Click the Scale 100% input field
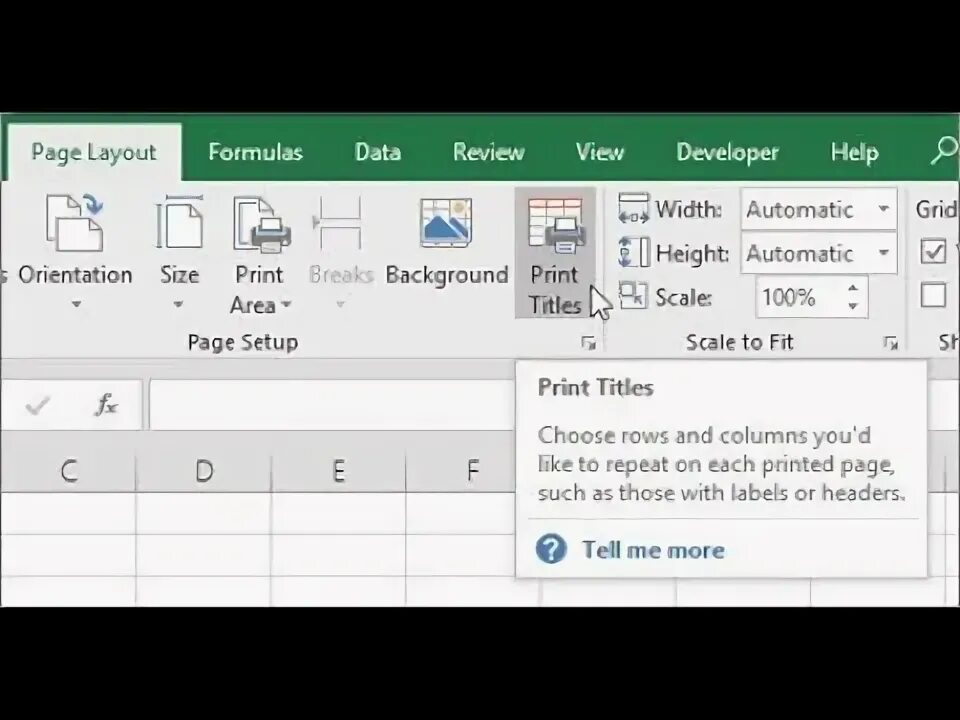The height and width of the screenshot is (720, 960). 799,298
